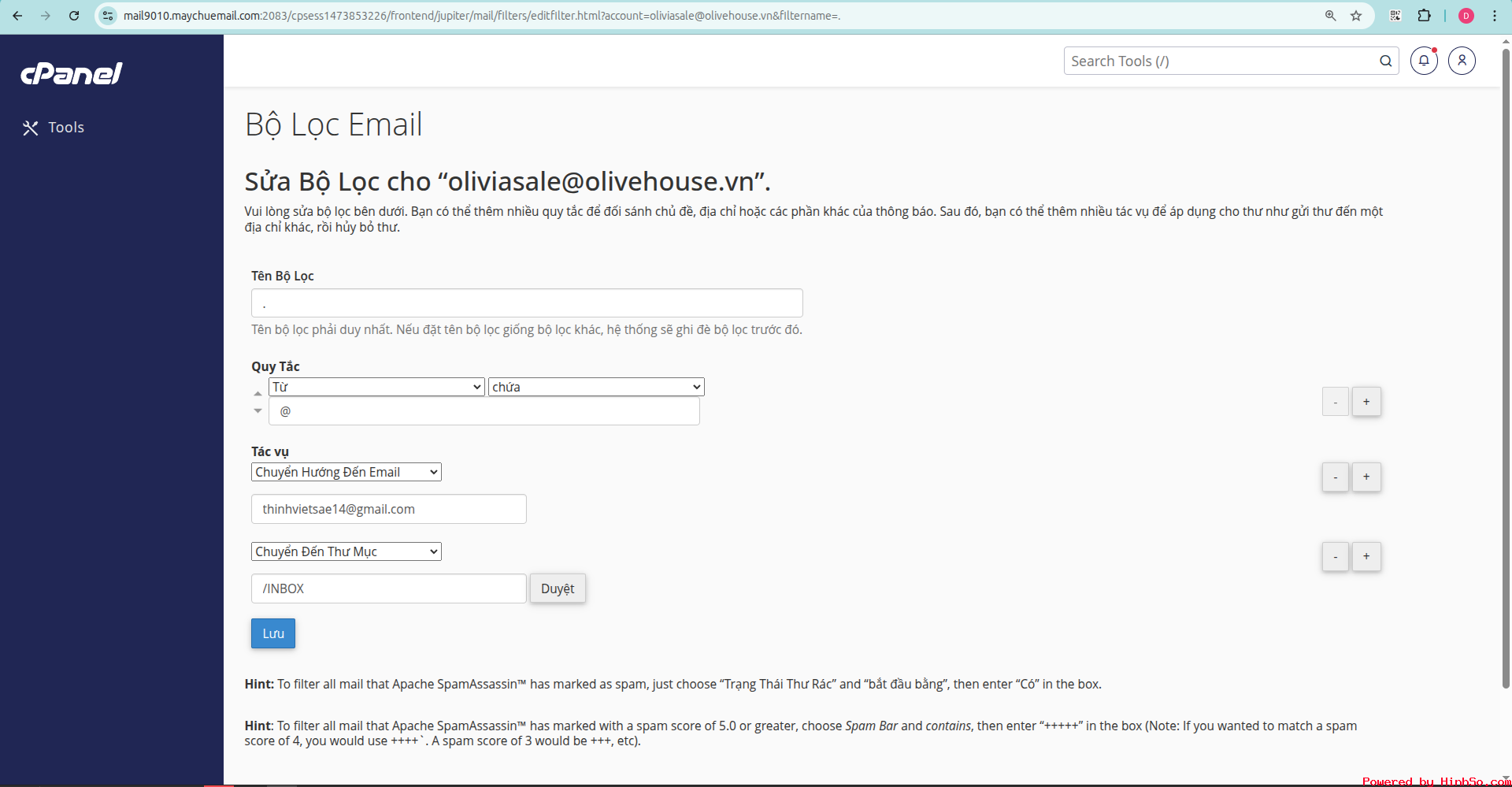Click the cPanel logo
The width and height of the screenshot is (1512, 787).
72,73
